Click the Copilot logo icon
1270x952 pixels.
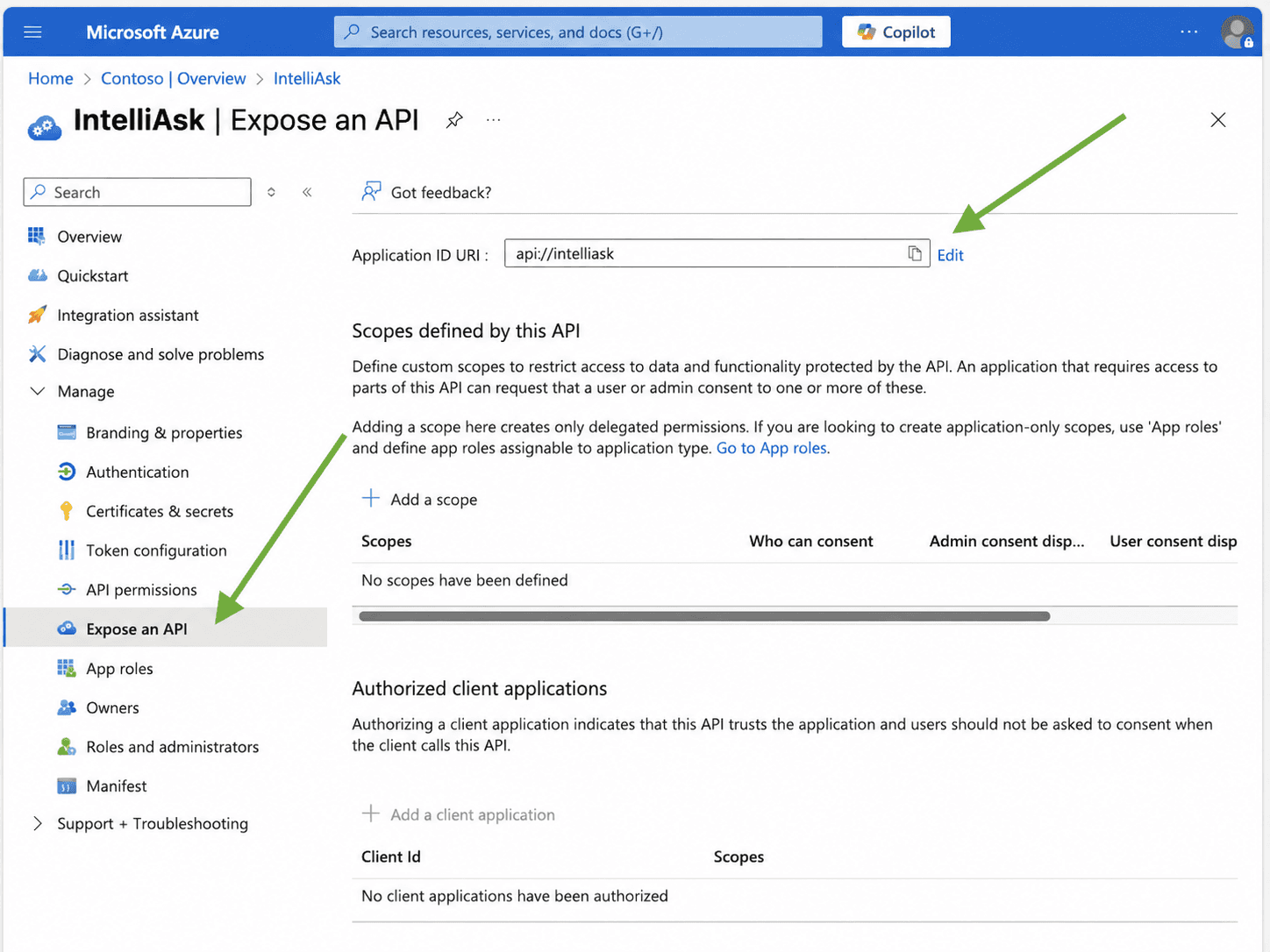point(867,32)
